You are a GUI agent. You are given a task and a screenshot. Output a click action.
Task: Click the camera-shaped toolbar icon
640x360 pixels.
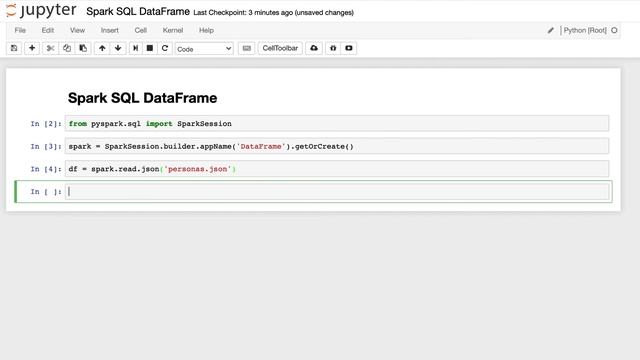[349, 48]
